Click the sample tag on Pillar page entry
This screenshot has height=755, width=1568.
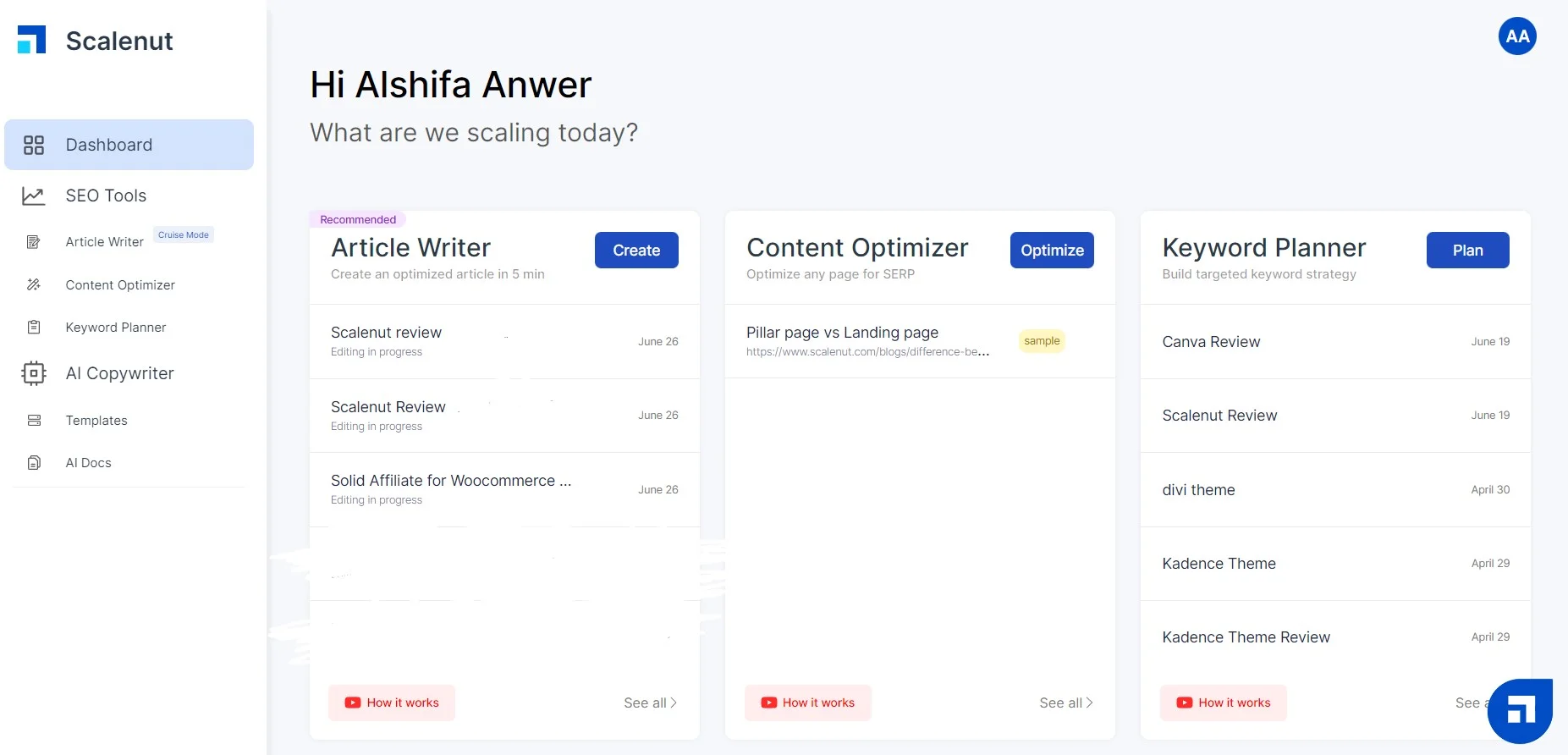click(1042, 340)
